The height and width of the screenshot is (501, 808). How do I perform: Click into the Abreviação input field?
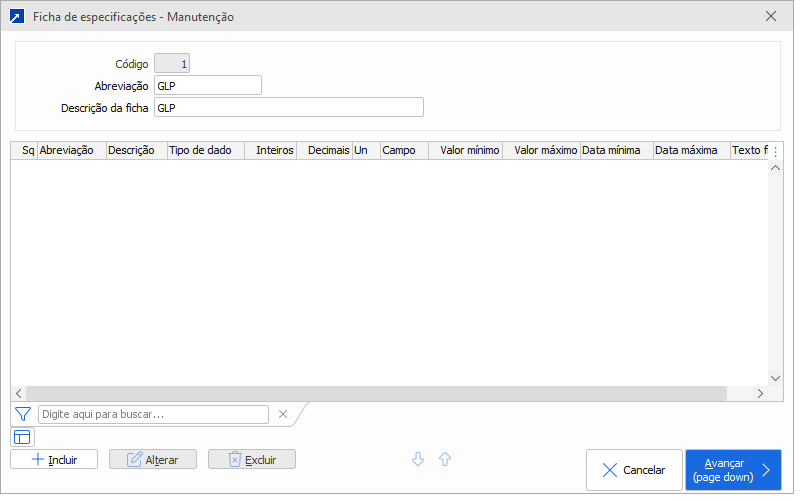point(208,86)
